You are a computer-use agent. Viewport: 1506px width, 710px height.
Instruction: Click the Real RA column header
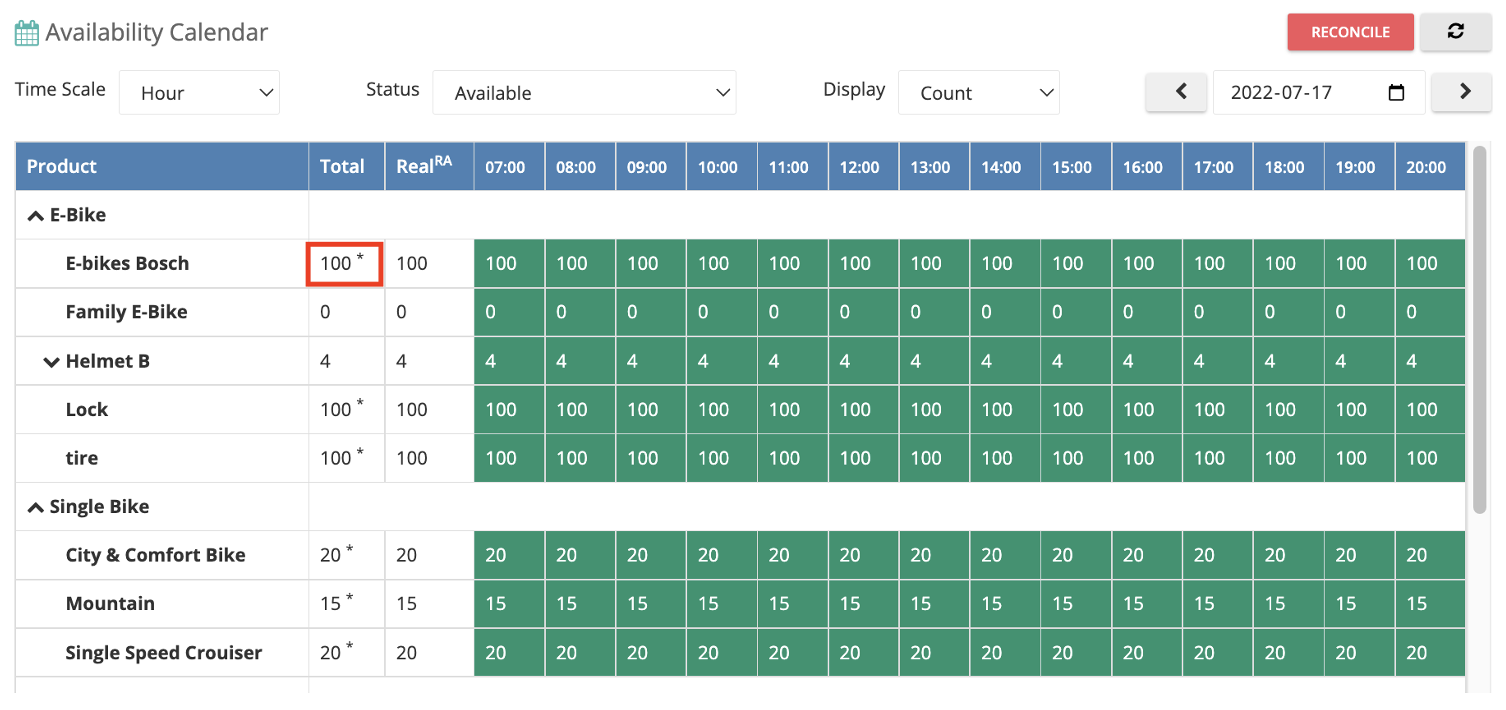point(424,167)
